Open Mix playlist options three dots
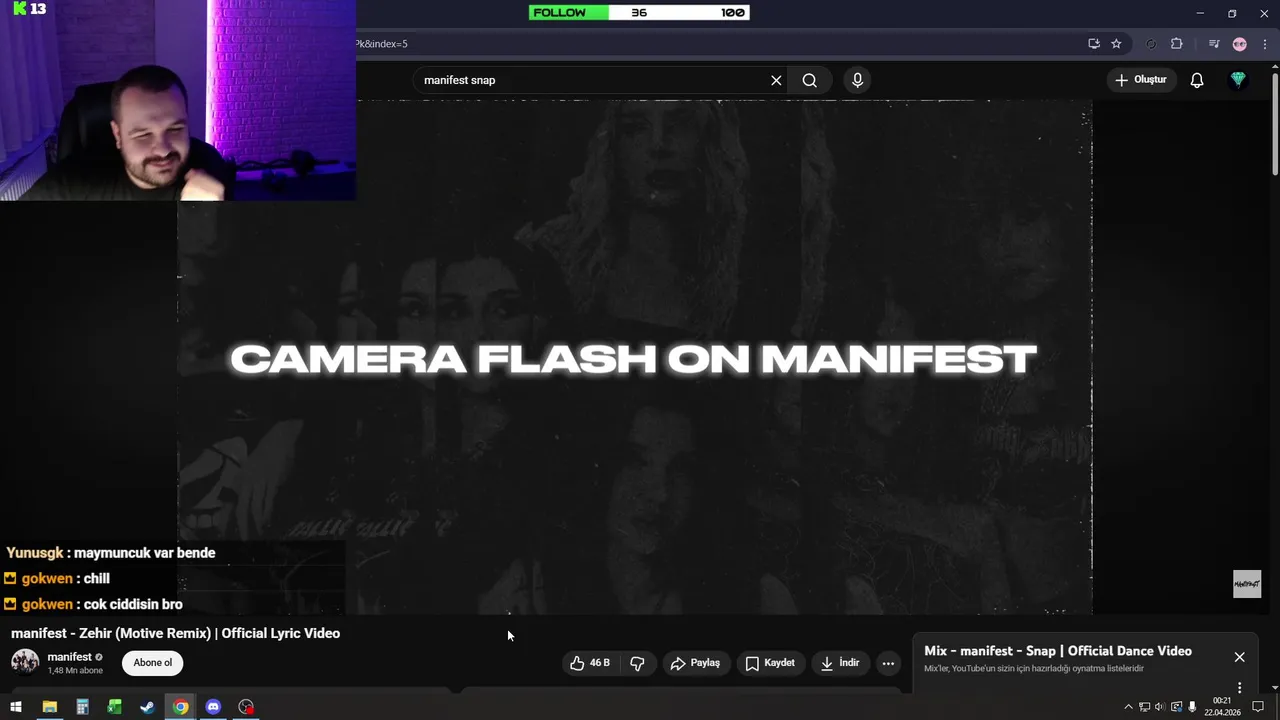 click(x=1239, y=688)
